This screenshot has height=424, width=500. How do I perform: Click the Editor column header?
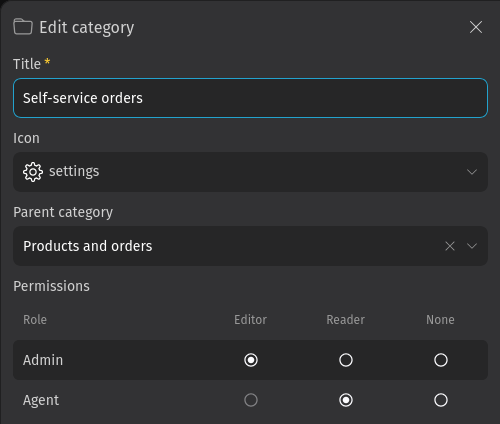pyautogui.click(x=250, y=320)
